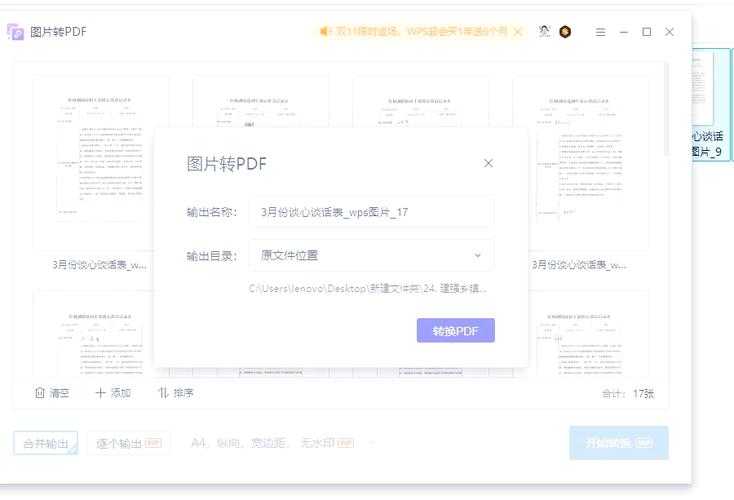
Task: Open the notification banner message
Action: pos(421,31)
